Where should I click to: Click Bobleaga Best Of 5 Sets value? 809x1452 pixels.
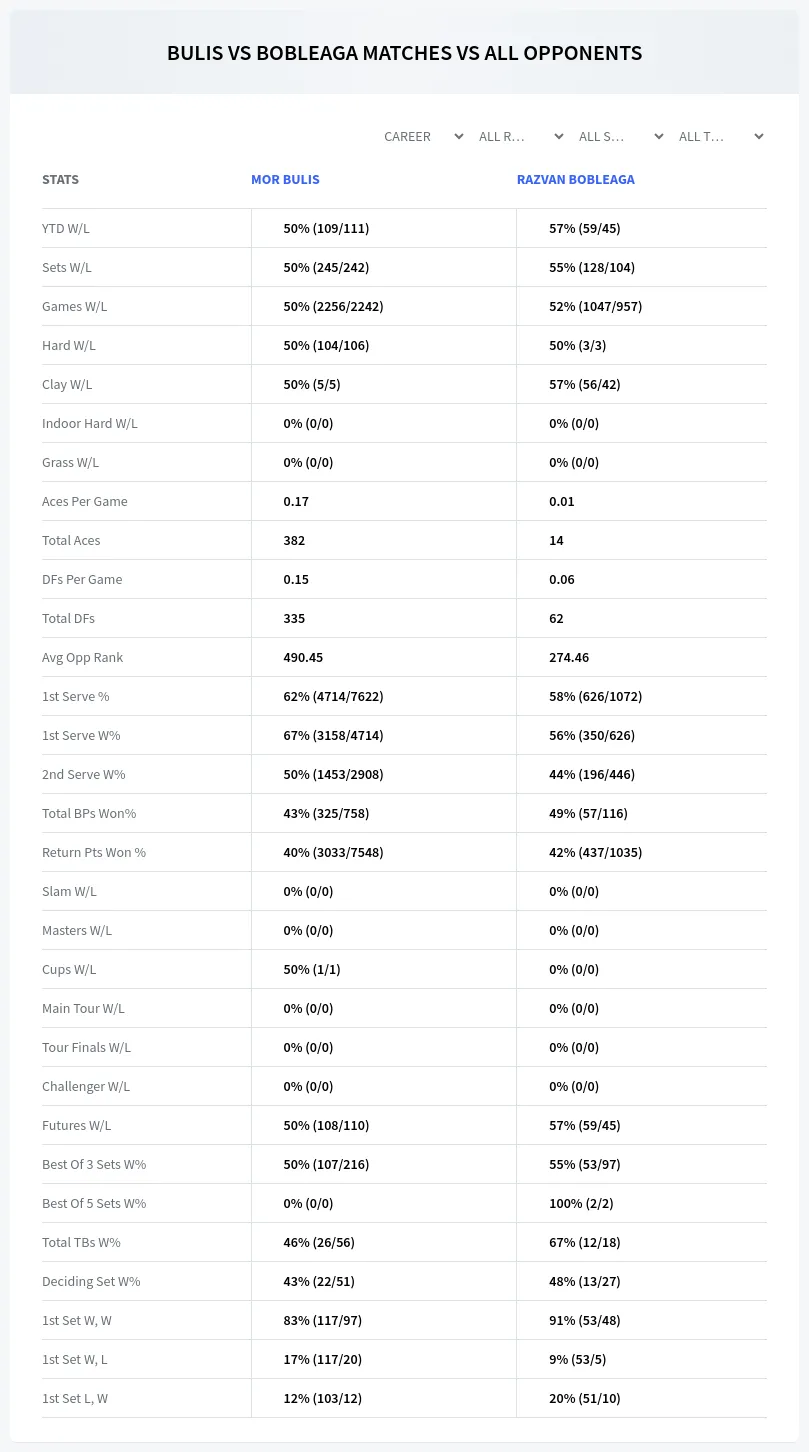pos(581,1203)
